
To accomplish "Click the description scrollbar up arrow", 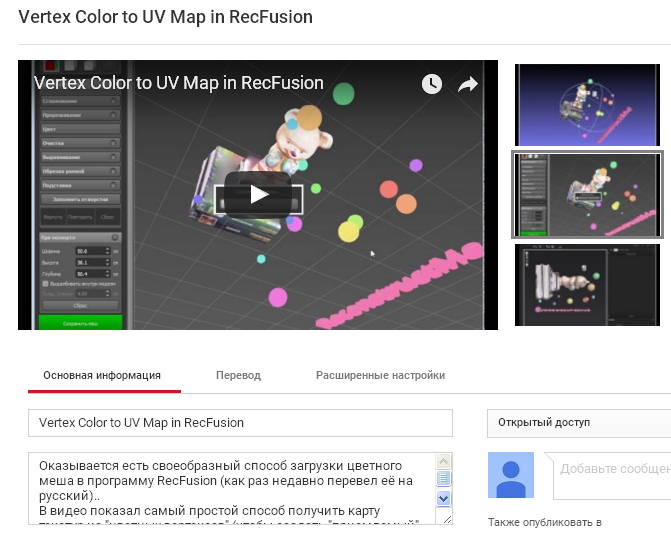I will point(443,461).
